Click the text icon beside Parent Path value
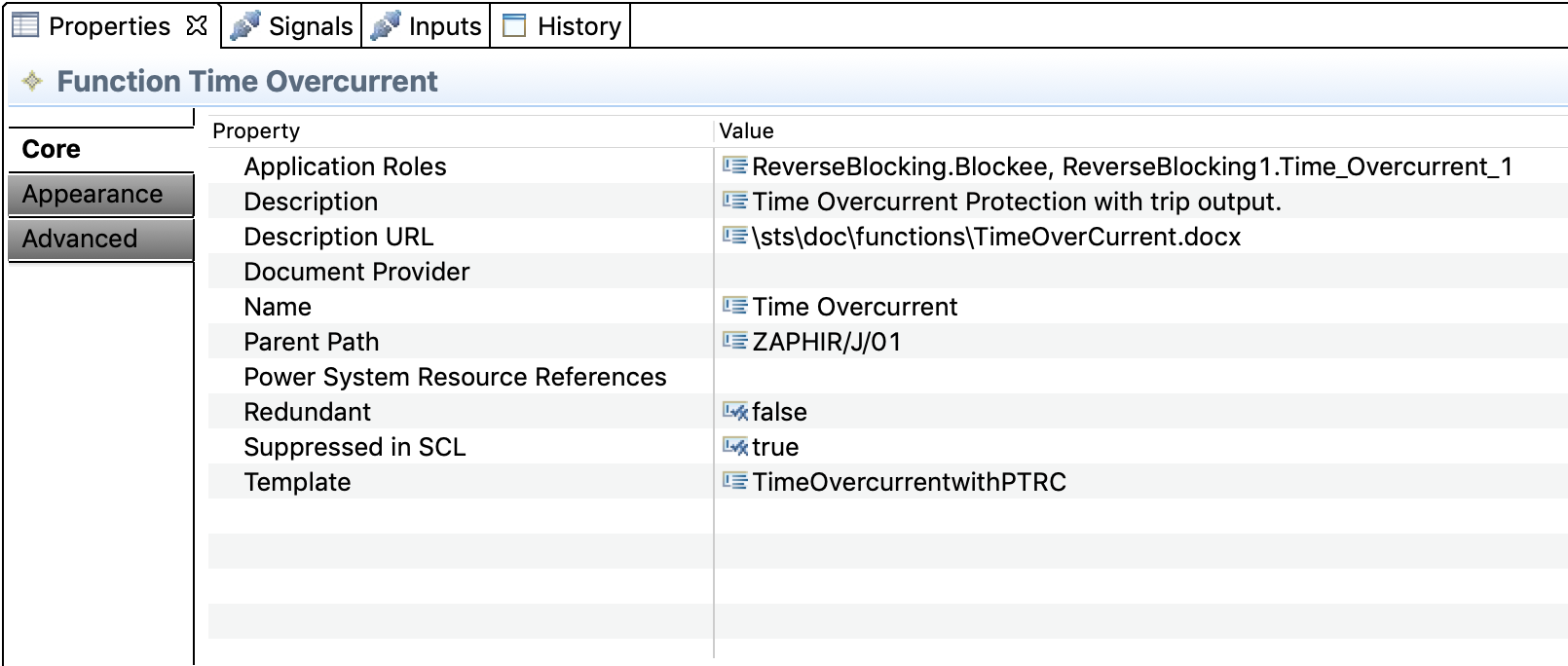The height and width of the screenshot is (666, 1568). [x=734, y=342]
